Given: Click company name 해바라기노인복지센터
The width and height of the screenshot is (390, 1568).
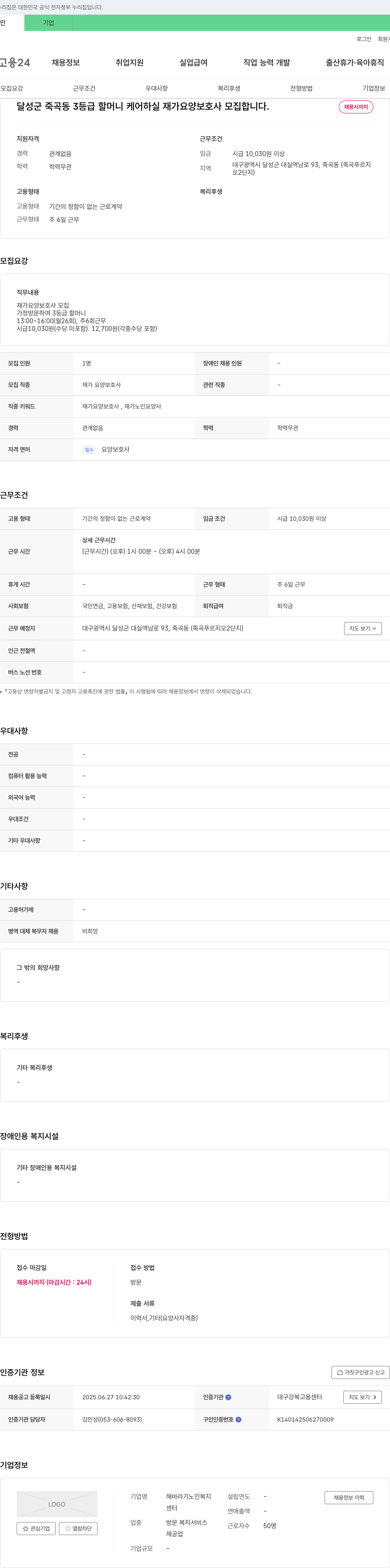Looking at the screenshot, I should [188, 1502].
